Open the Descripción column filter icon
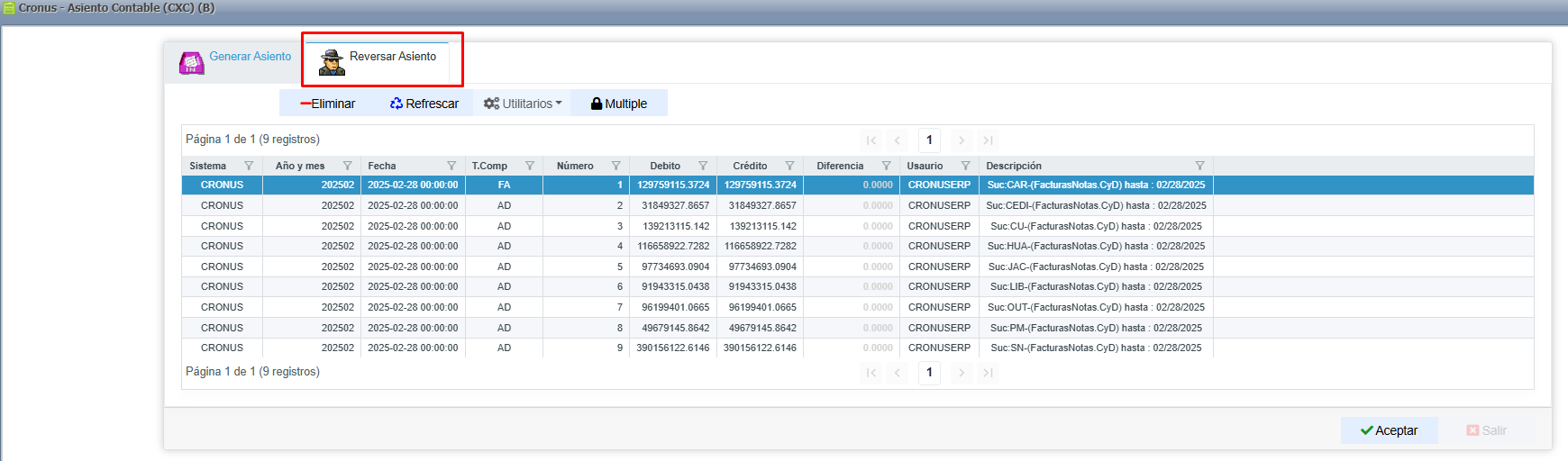The height and width of the screenshot is (461, 1568). pyautogui.click(x=1199, y=166)
